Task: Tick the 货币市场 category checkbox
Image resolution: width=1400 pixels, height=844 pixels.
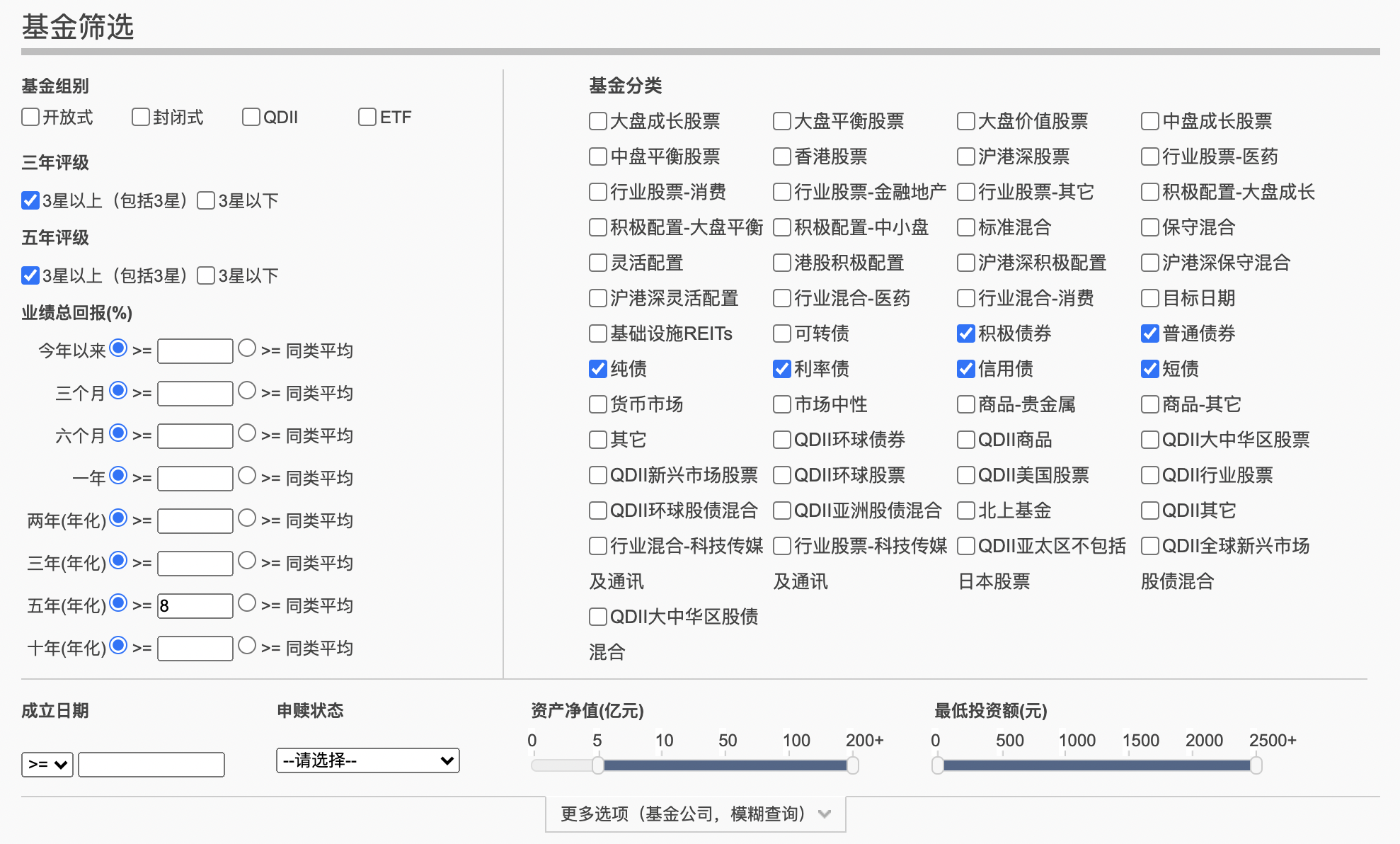Action: coord(598,404)
